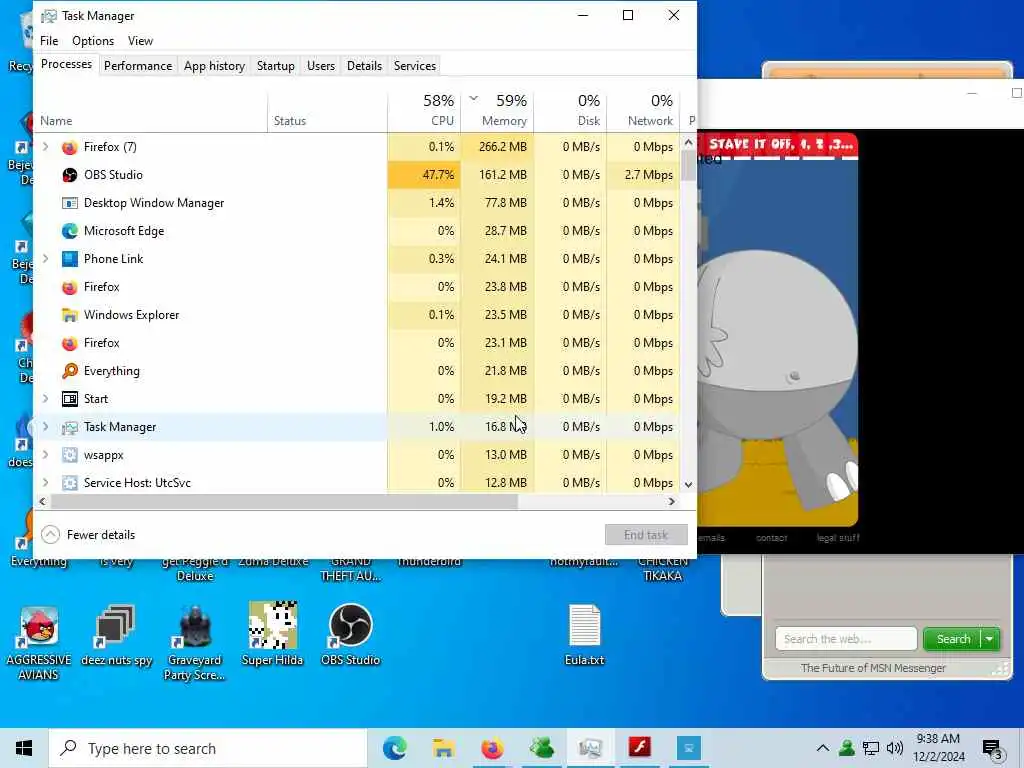
Task: Show hidden system tray icons
Action: (823, 748)
